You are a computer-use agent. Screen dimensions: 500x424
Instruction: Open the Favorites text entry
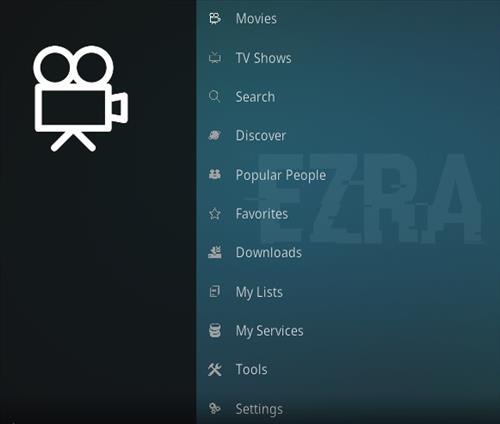click(262, 214)
